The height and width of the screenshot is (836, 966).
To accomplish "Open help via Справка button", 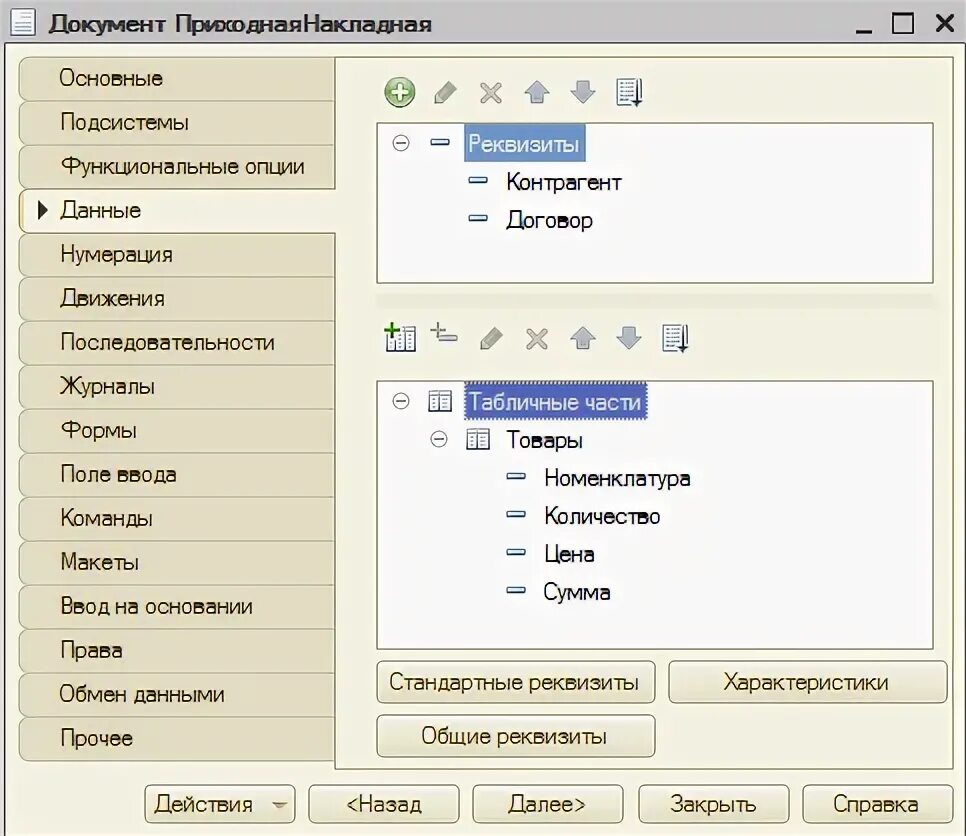I will point(877,804).
